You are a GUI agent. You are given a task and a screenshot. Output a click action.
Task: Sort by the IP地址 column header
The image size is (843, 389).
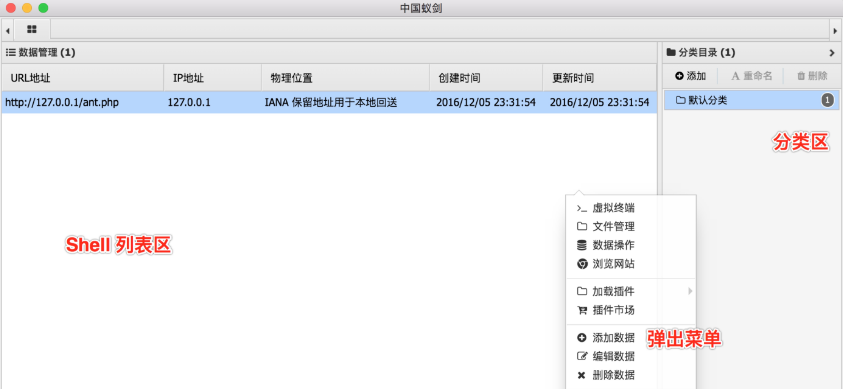pos(212,78)
